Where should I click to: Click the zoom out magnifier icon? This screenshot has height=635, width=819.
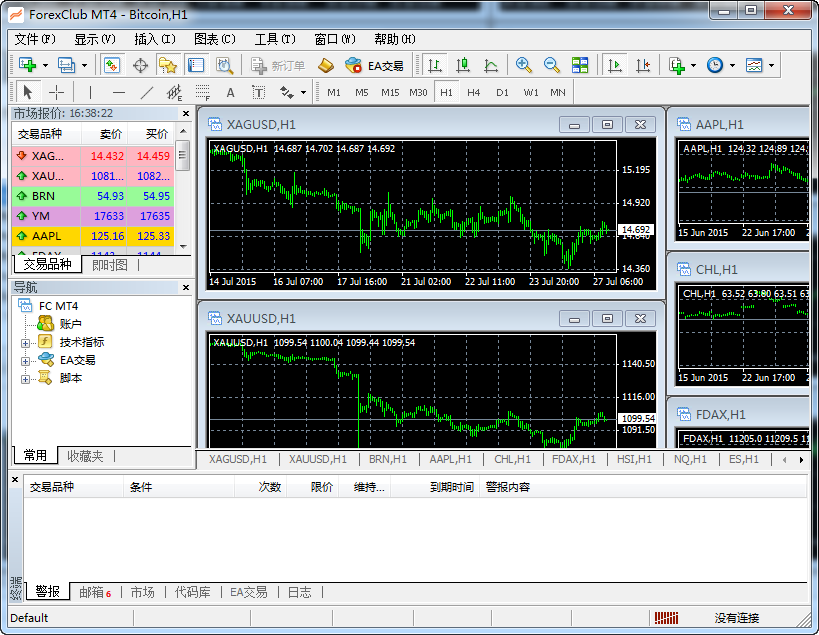551,65
